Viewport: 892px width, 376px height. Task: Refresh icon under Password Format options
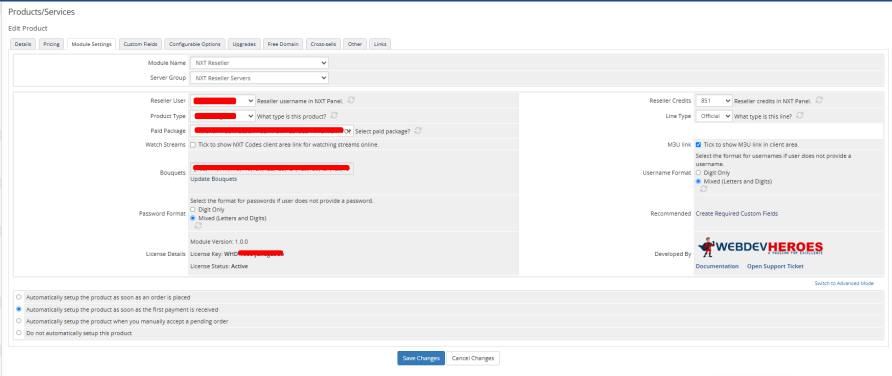click(198, 226)
